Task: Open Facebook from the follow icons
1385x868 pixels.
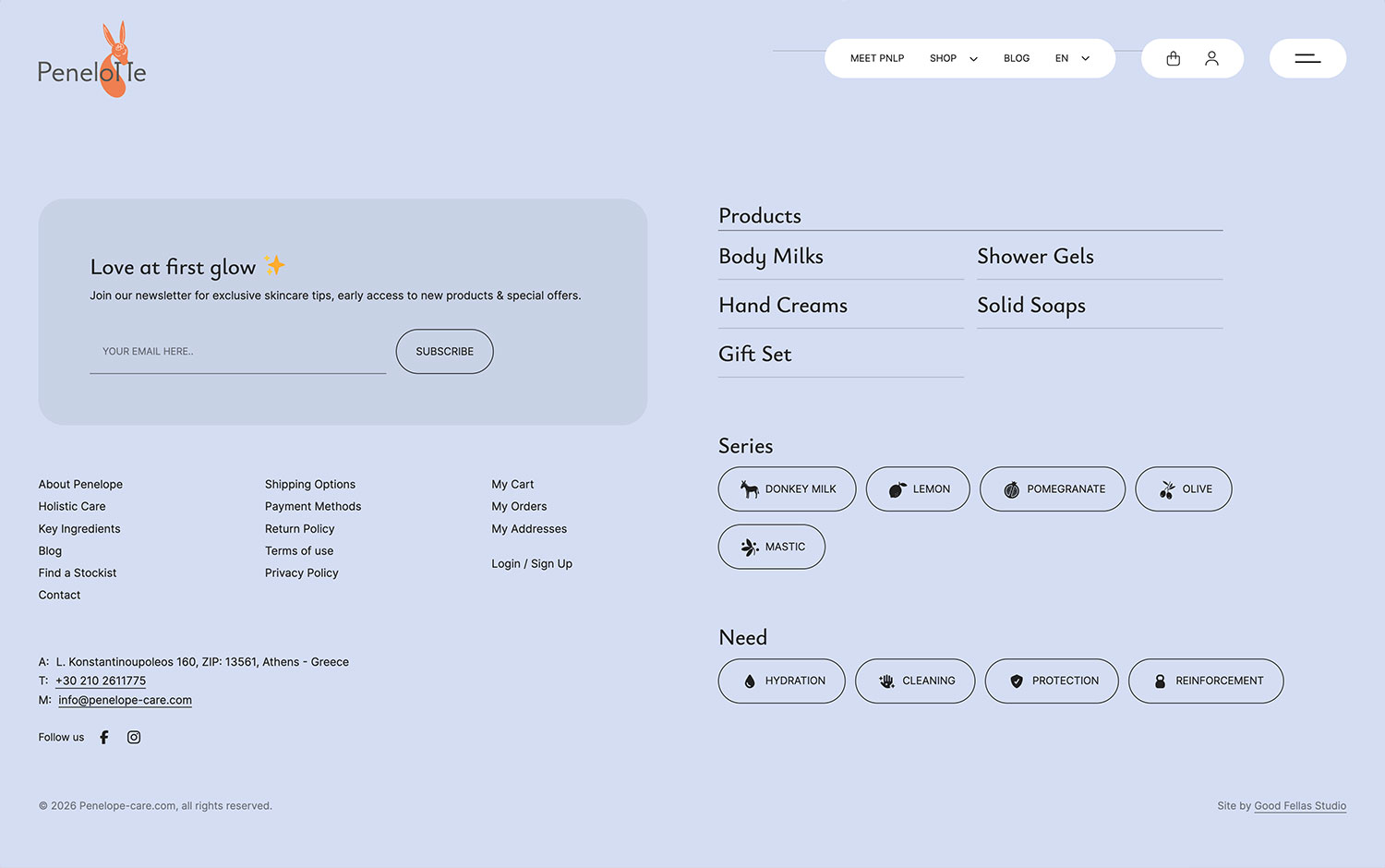Action: pos(103,737)
